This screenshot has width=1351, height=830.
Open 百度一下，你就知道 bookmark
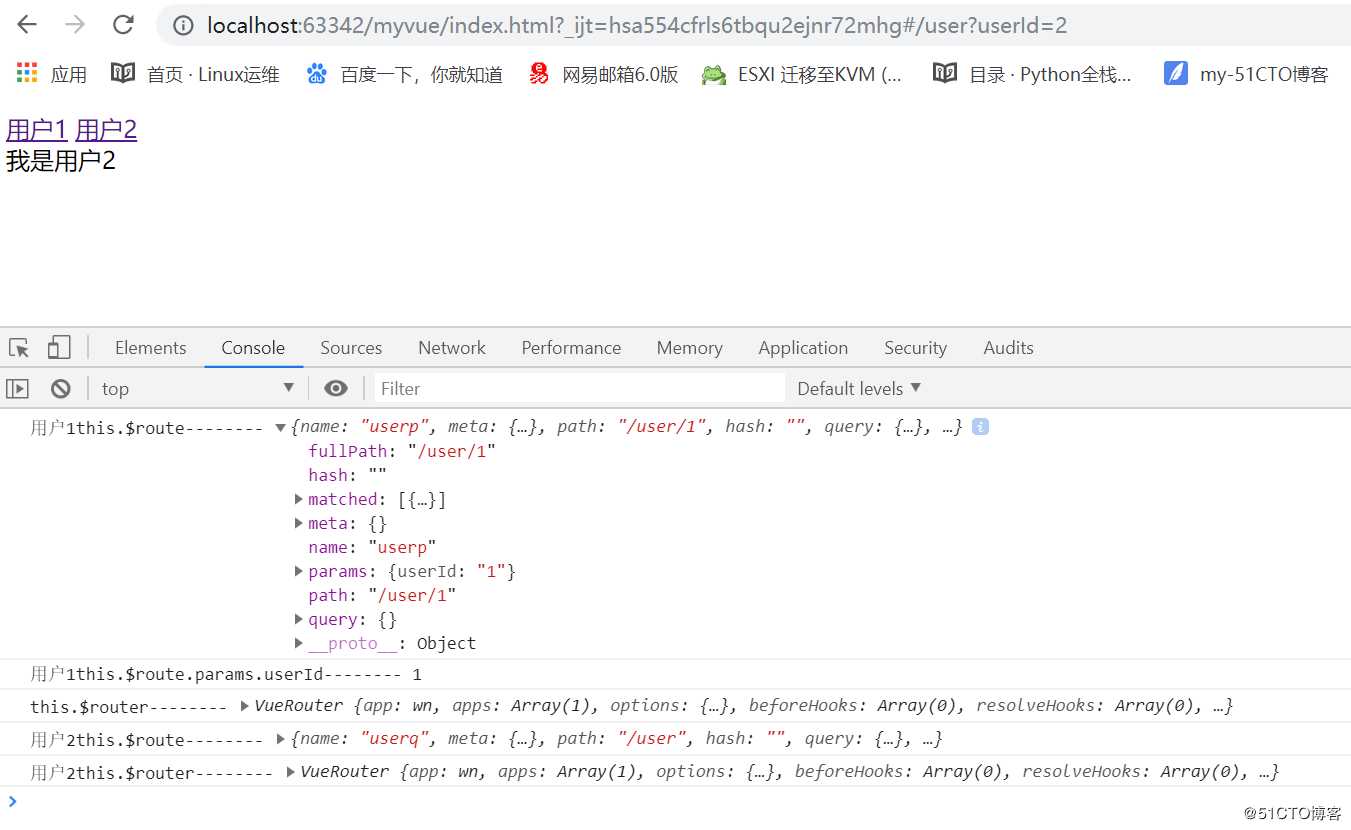[x=404, y=74]
